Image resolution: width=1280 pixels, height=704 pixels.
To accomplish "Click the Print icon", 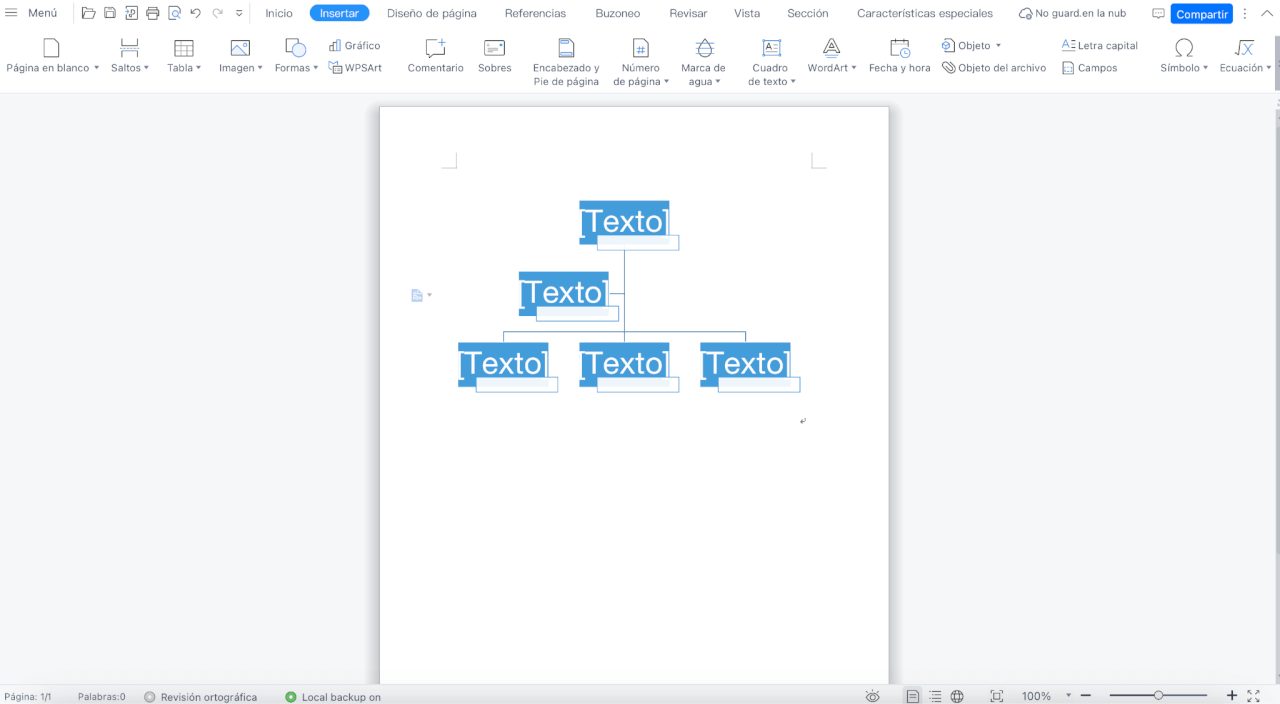I will pos(153,13).
